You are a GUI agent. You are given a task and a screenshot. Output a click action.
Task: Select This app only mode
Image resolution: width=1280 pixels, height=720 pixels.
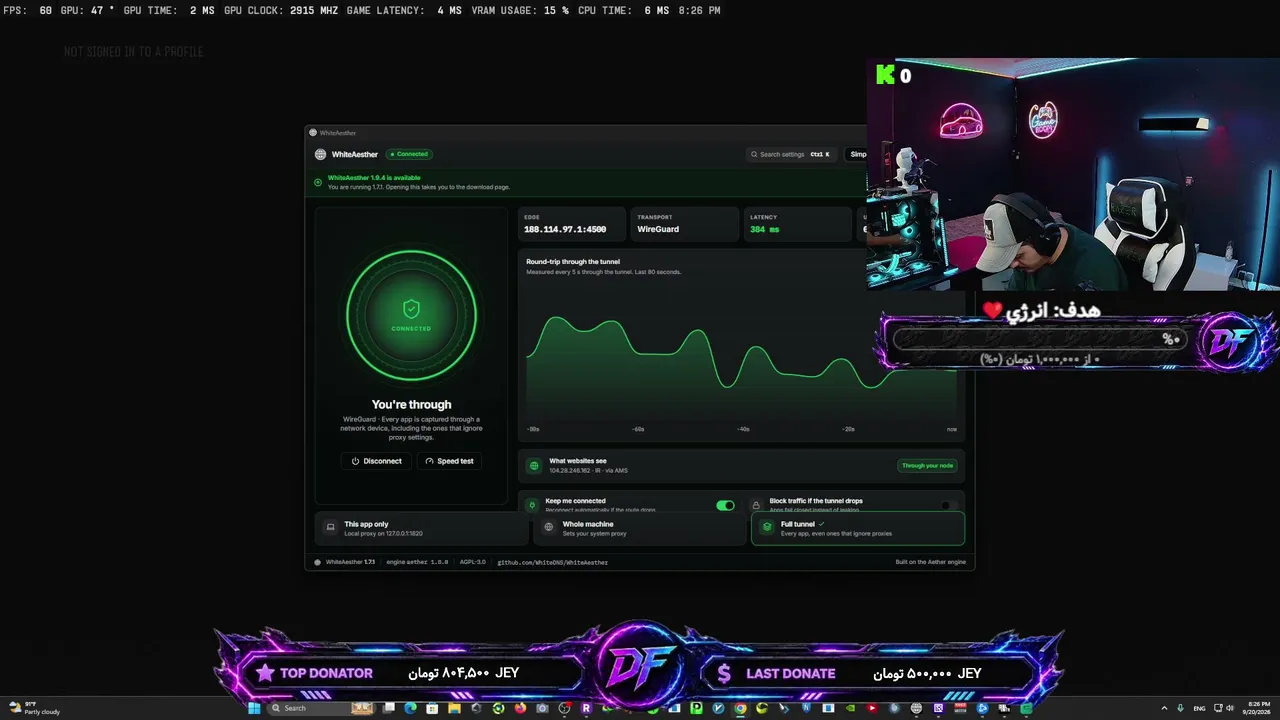tap(423, 529)
